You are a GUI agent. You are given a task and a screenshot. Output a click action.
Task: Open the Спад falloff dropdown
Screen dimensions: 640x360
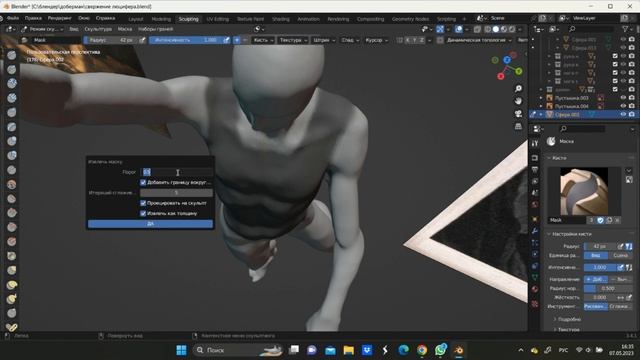350,40
